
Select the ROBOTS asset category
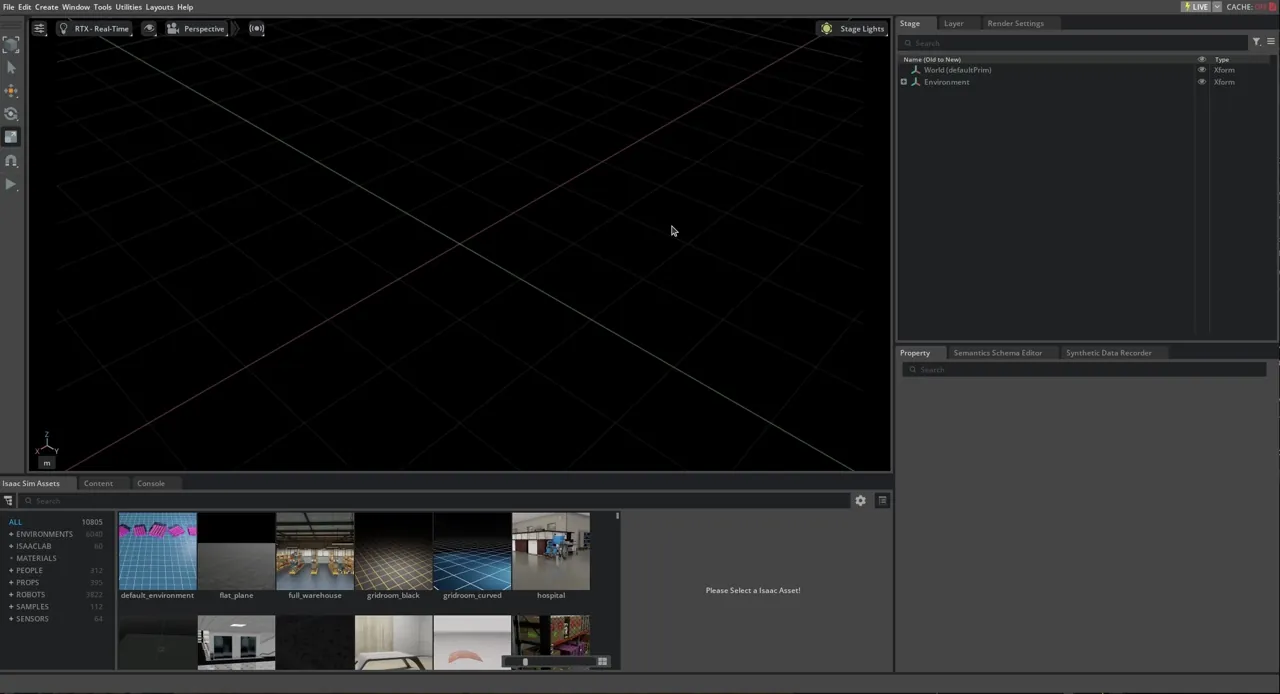coord(30,594)
